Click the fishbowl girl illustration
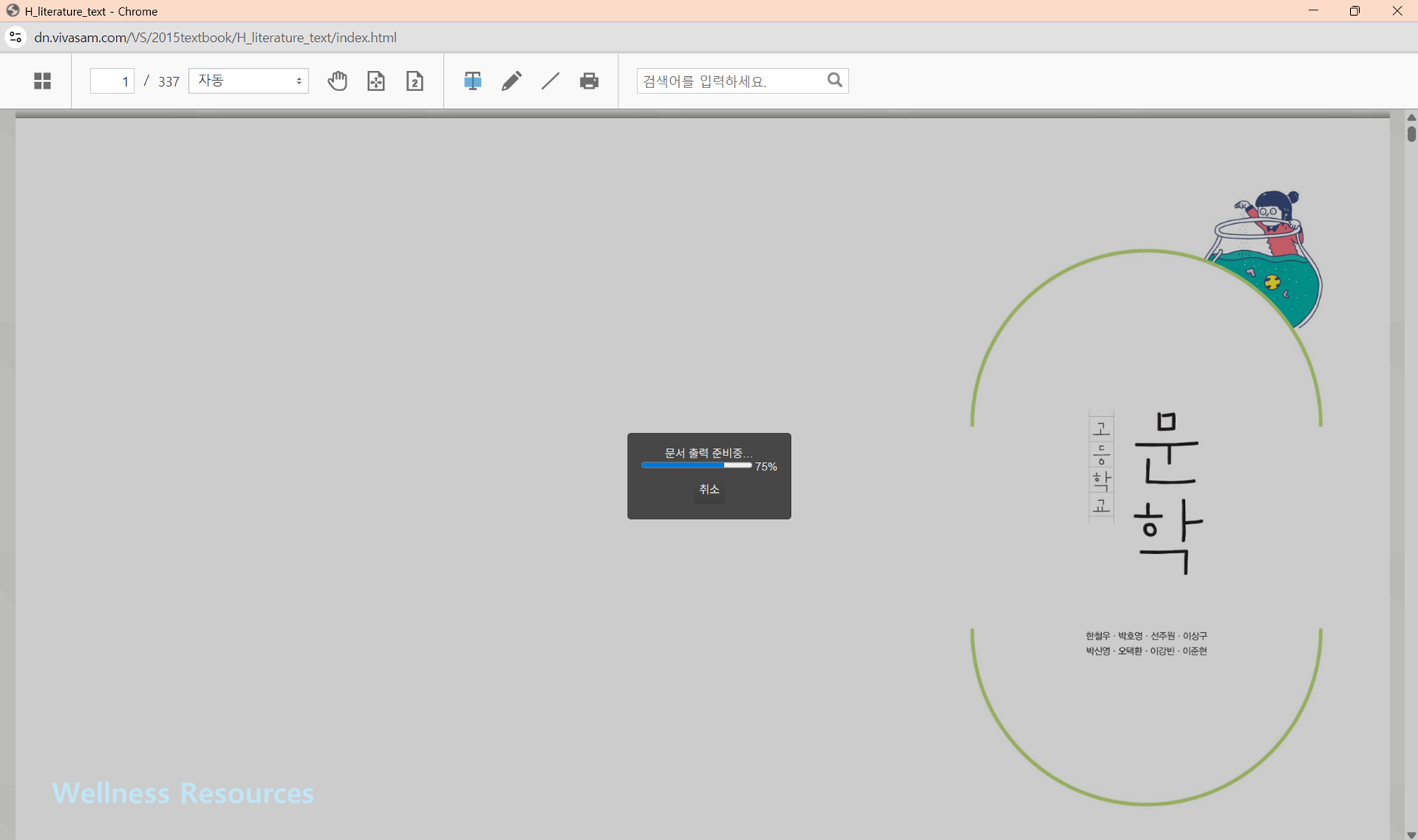The height and width of the screenshot is (840, 1418). click(1266, 258)
